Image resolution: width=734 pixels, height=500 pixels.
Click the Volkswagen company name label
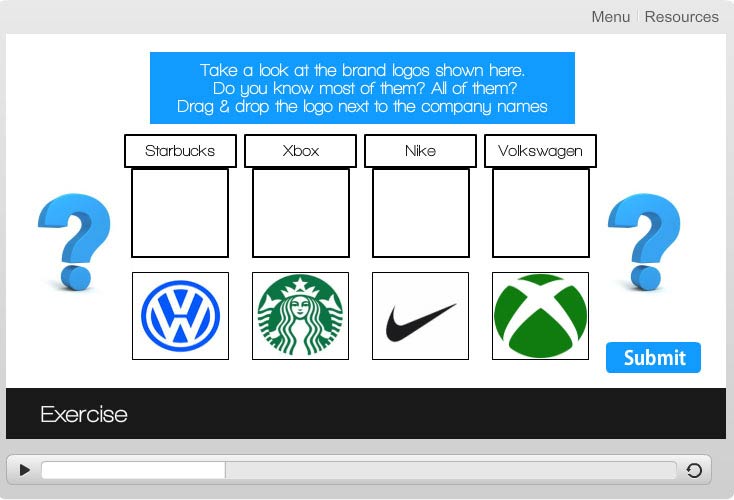pos(541,151)
